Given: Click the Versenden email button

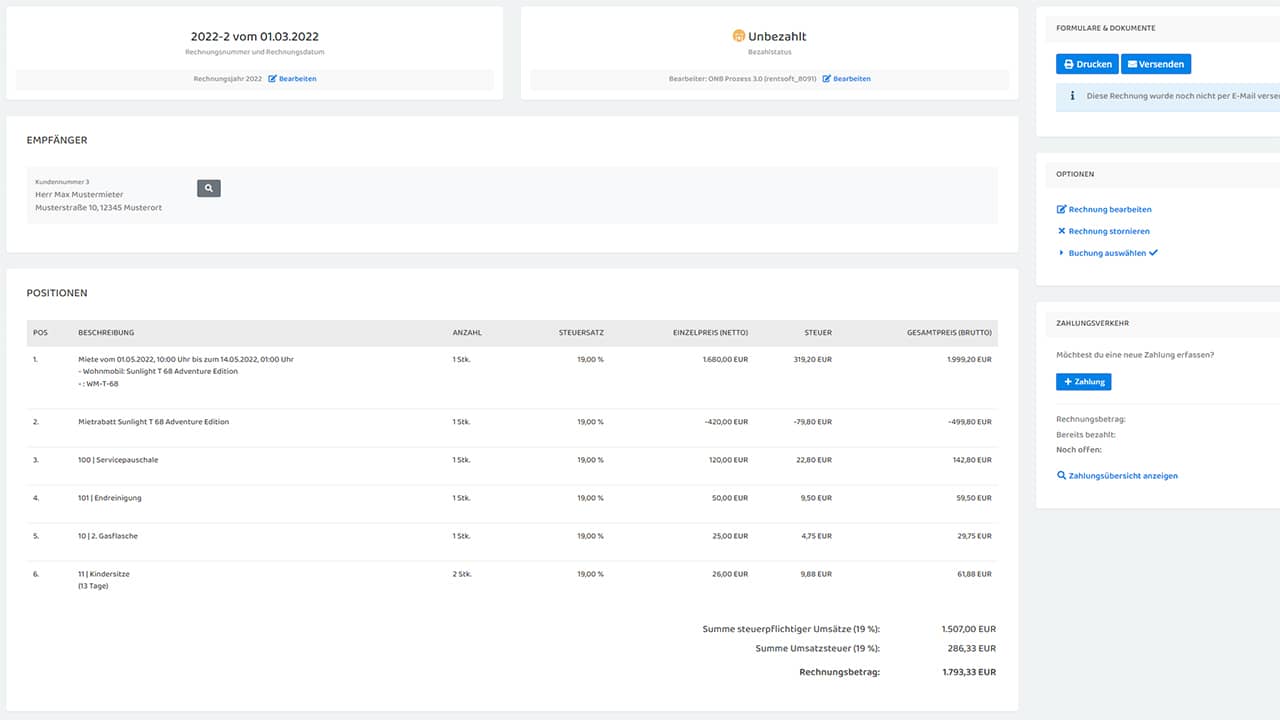Looking at the screenshot, I should coord(1156,64).
